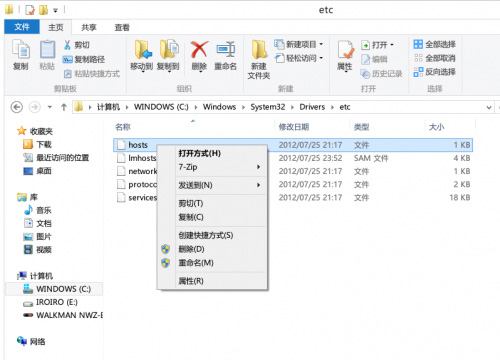Sort by Type (类型) column header

tap(361, 127)
